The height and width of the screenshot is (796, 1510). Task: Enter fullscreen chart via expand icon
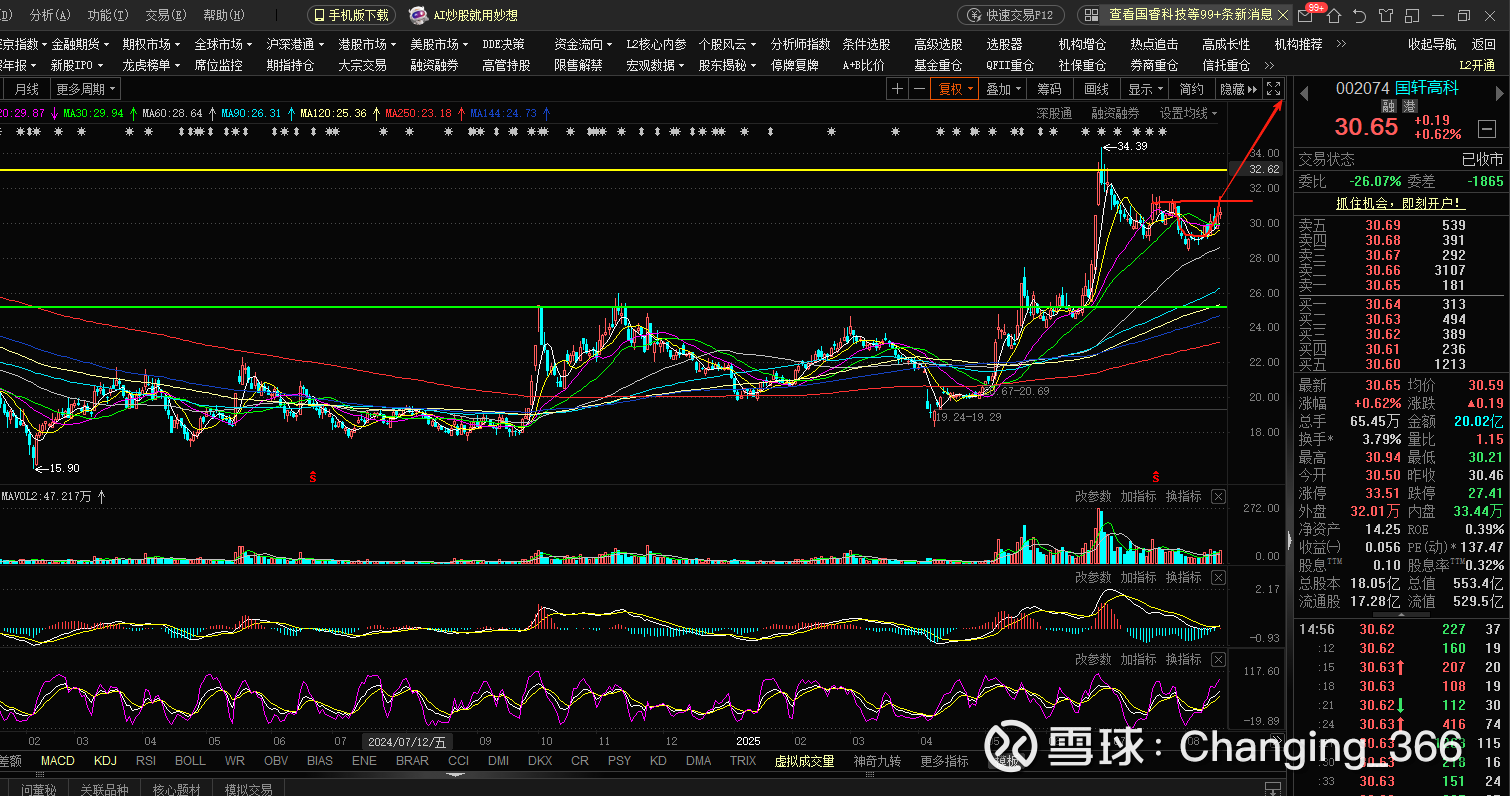click(1273, 89)
